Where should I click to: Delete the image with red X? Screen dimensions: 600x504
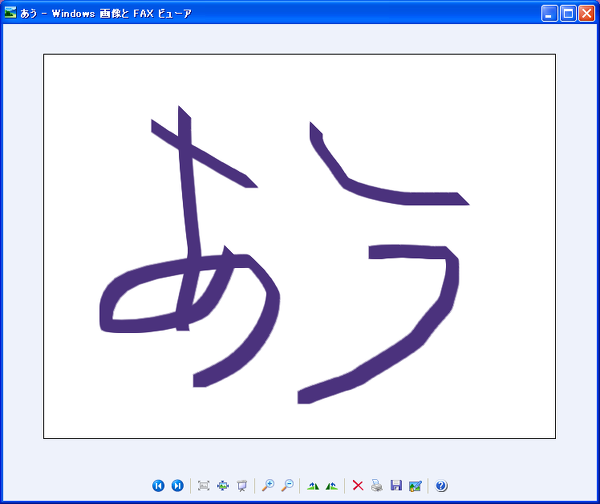pyautogui.click(x=357, y=486)
